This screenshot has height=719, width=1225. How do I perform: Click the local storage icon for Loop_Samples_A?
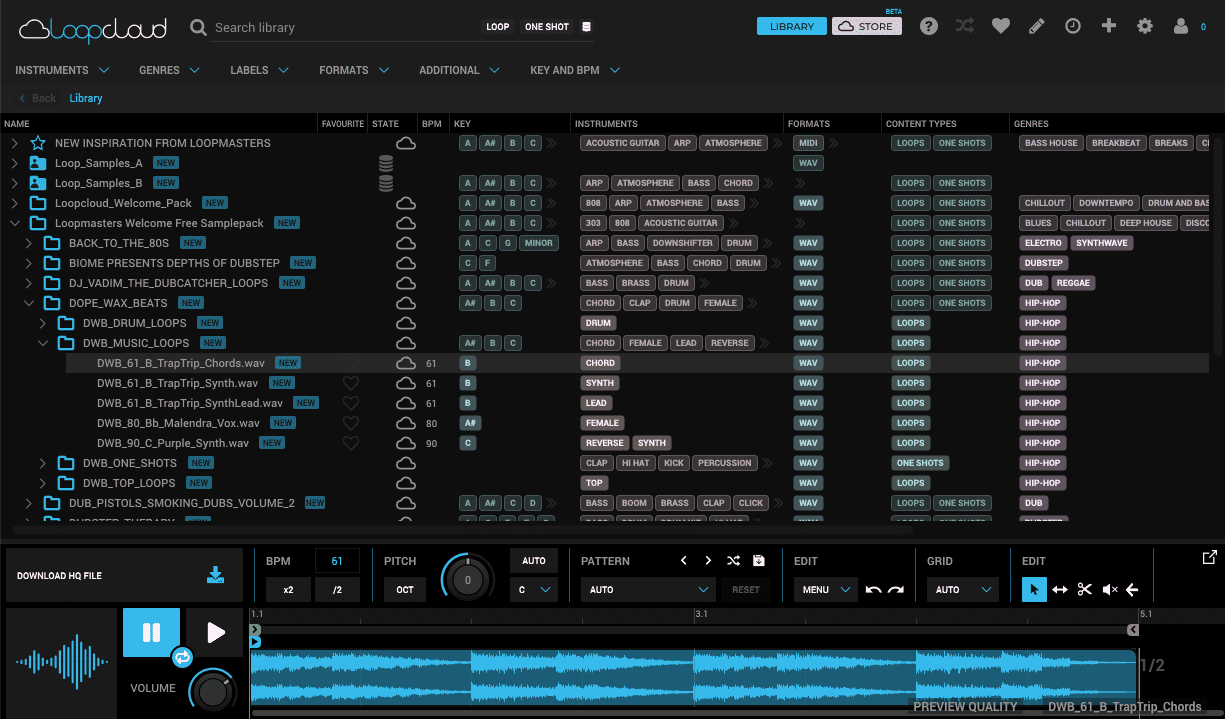(x=385, y=163)
